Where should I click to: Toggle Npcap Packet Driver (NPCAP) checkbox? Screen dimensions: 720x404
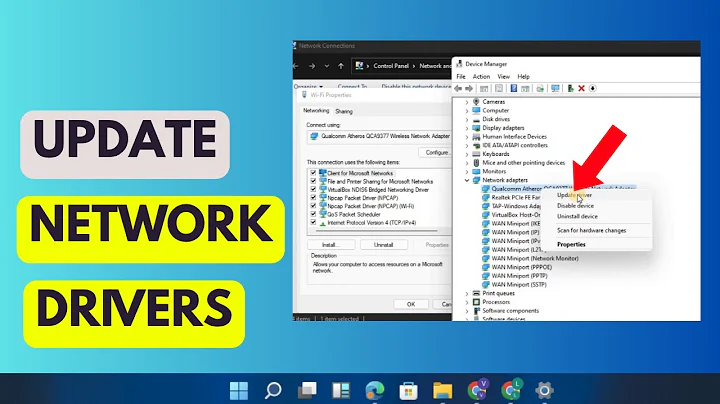pyautogui.click(x=313, y=198)
